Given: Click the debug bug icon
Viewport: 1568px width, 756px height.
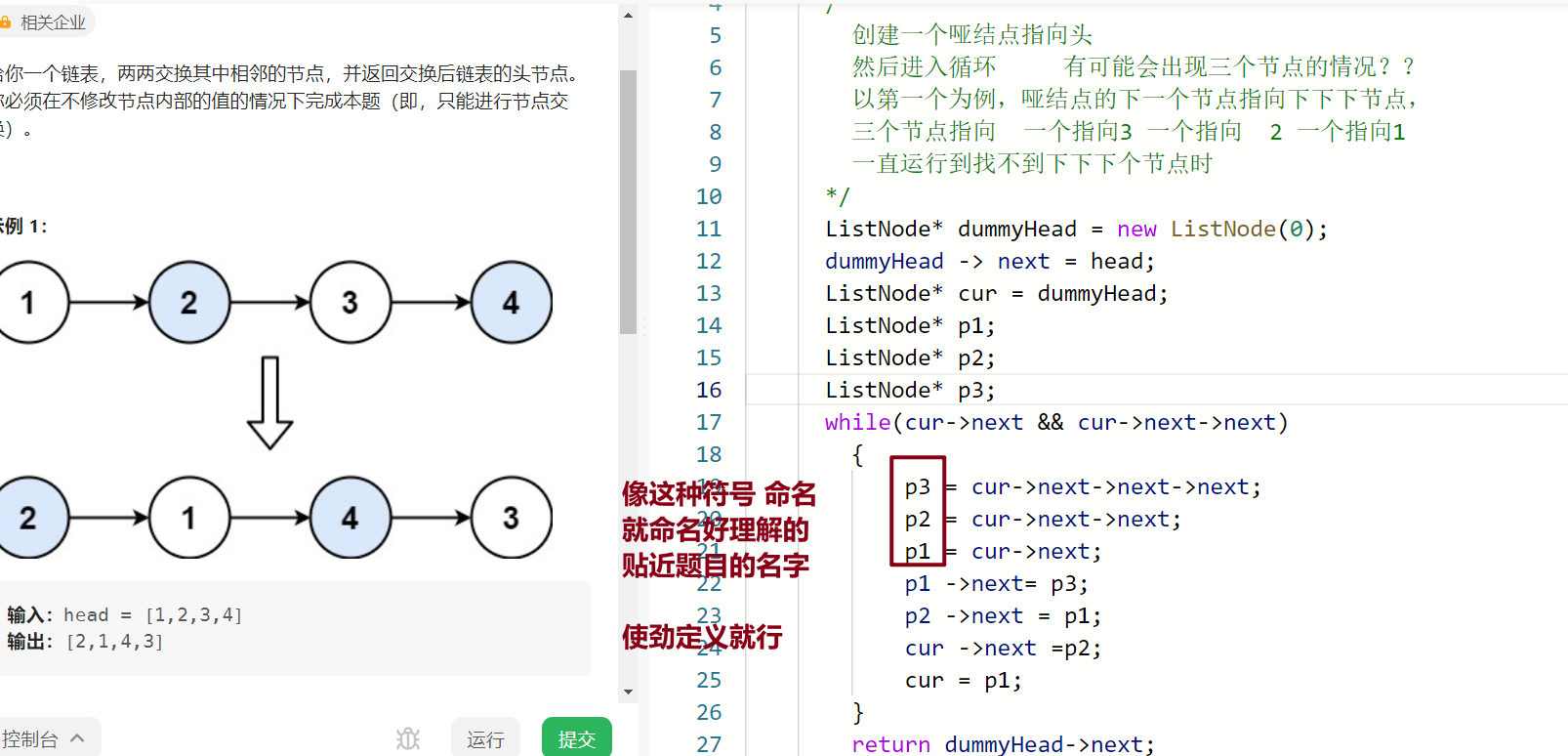Looking at the screenshot, I should tap(408, 738).
